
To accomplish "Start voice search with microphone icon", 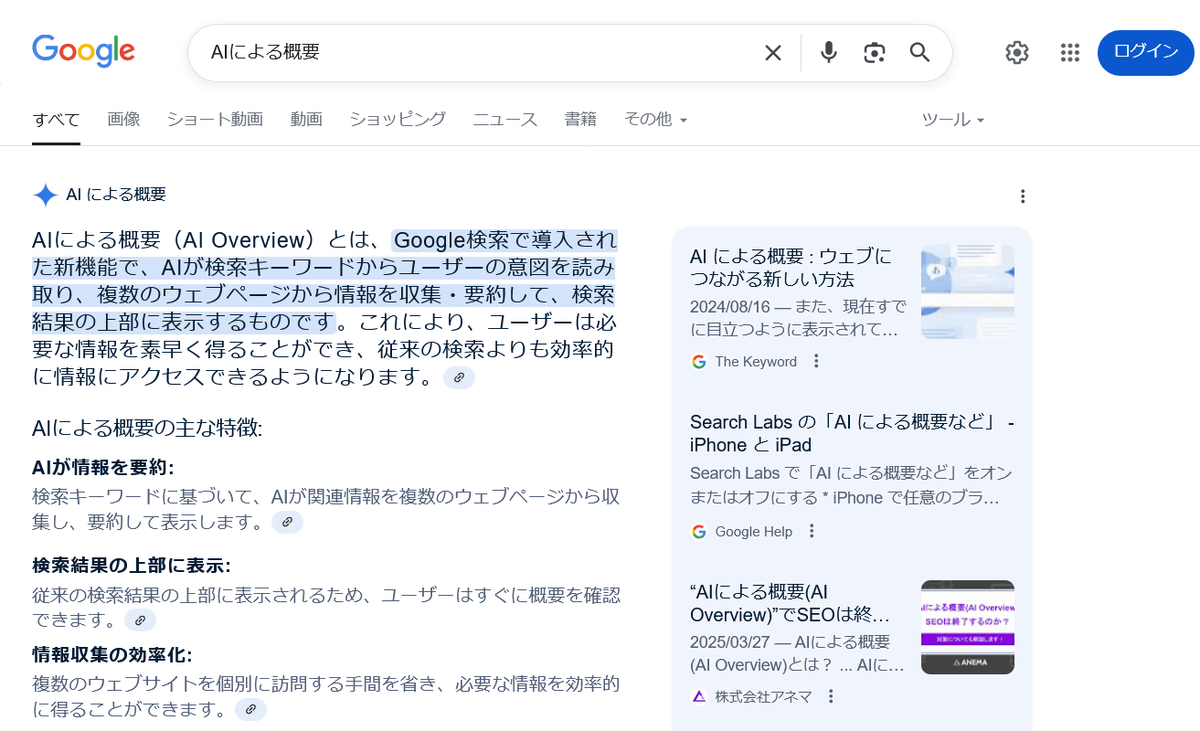I will pos(828,53).
